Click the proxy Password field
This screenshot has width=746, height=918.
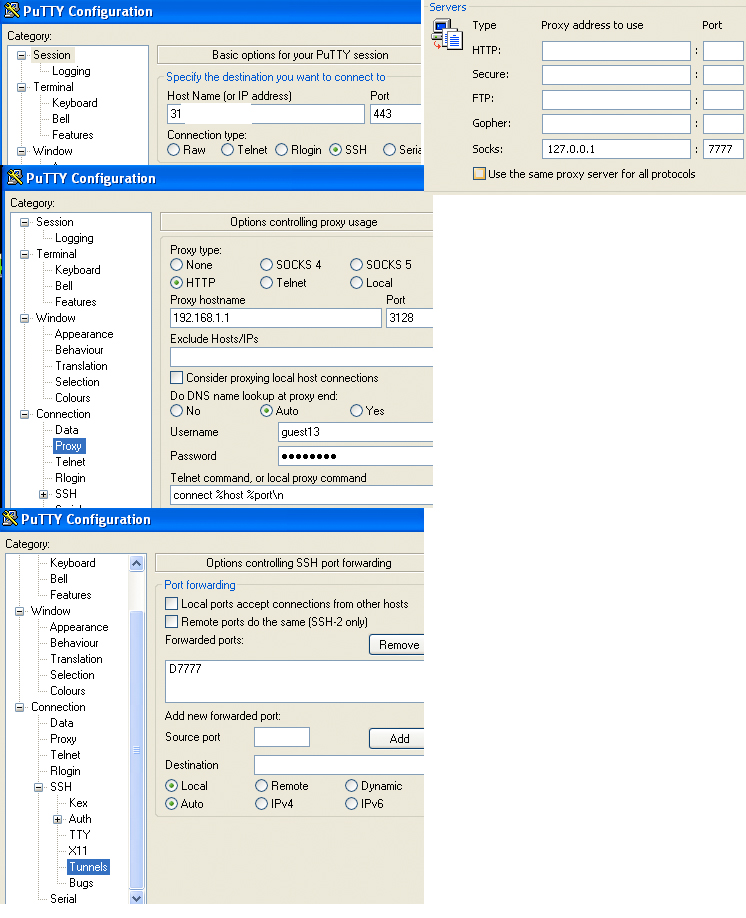point(355,456)
